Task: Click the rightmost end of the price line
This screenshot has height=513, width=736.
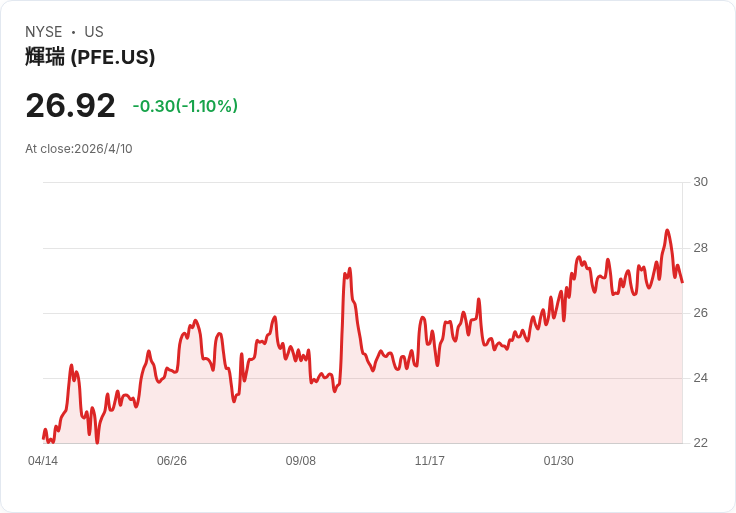Action: tap(682, 281)
